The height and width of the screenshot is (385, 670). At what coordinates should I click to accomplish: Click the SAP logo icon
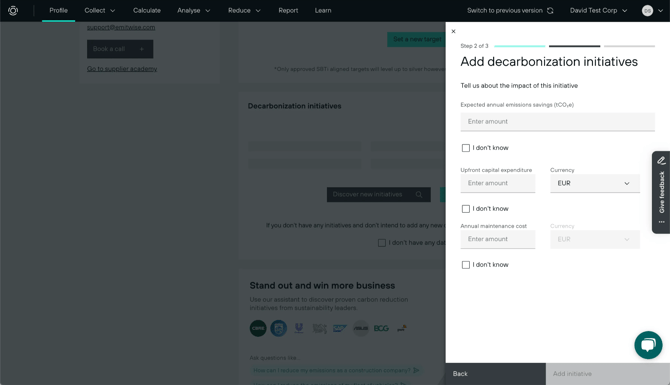[340, 328]
